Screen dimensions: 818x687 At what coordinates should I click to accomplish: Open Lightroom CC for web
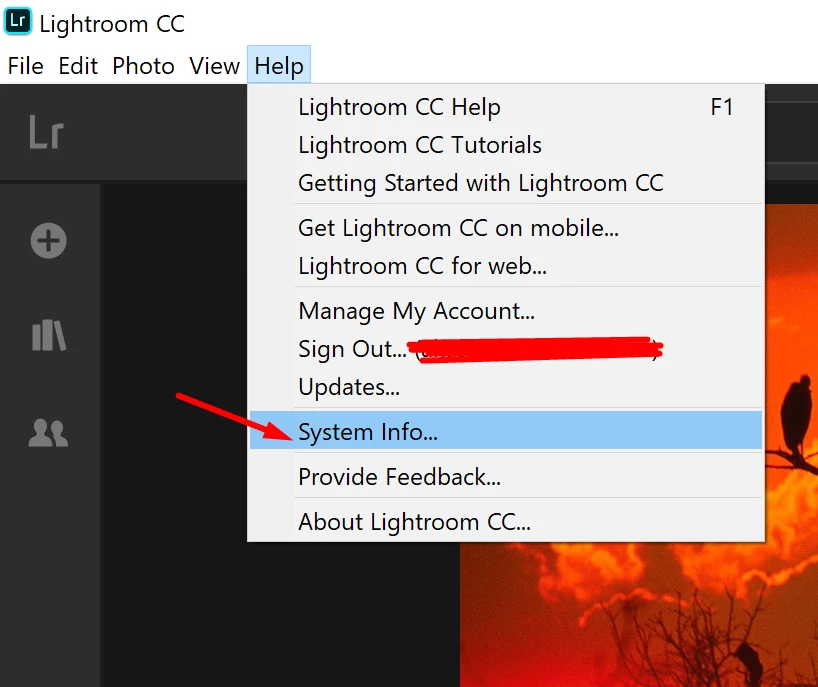[506, 266]
